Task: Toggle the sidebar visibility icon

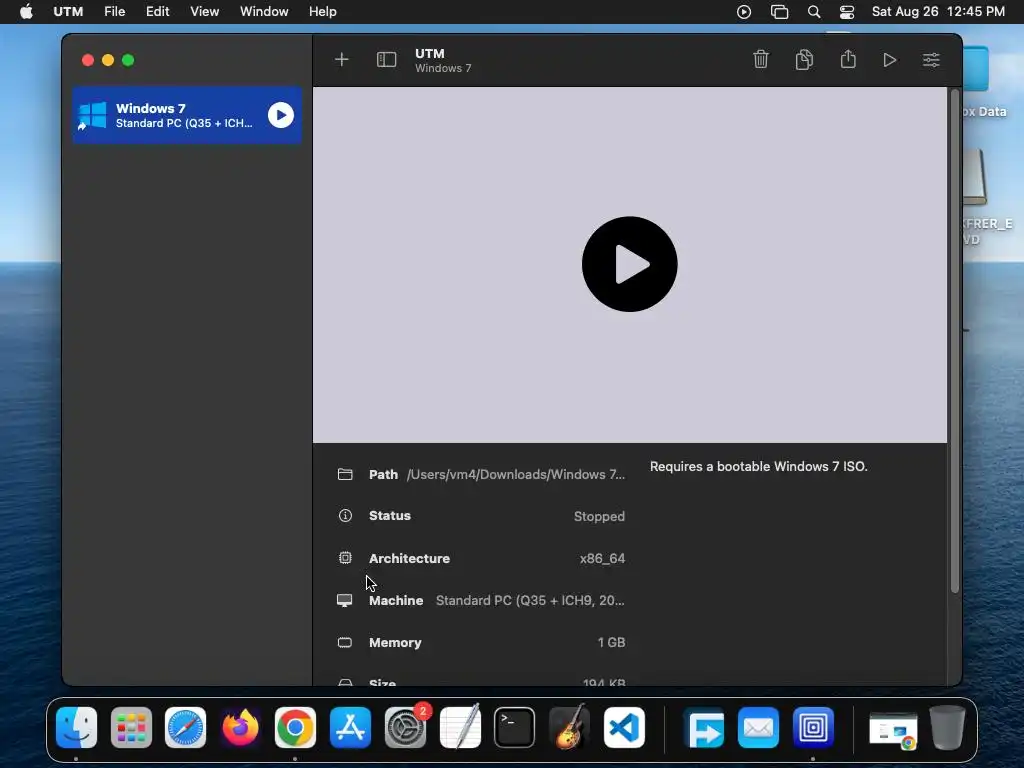Action: [386, 59]
